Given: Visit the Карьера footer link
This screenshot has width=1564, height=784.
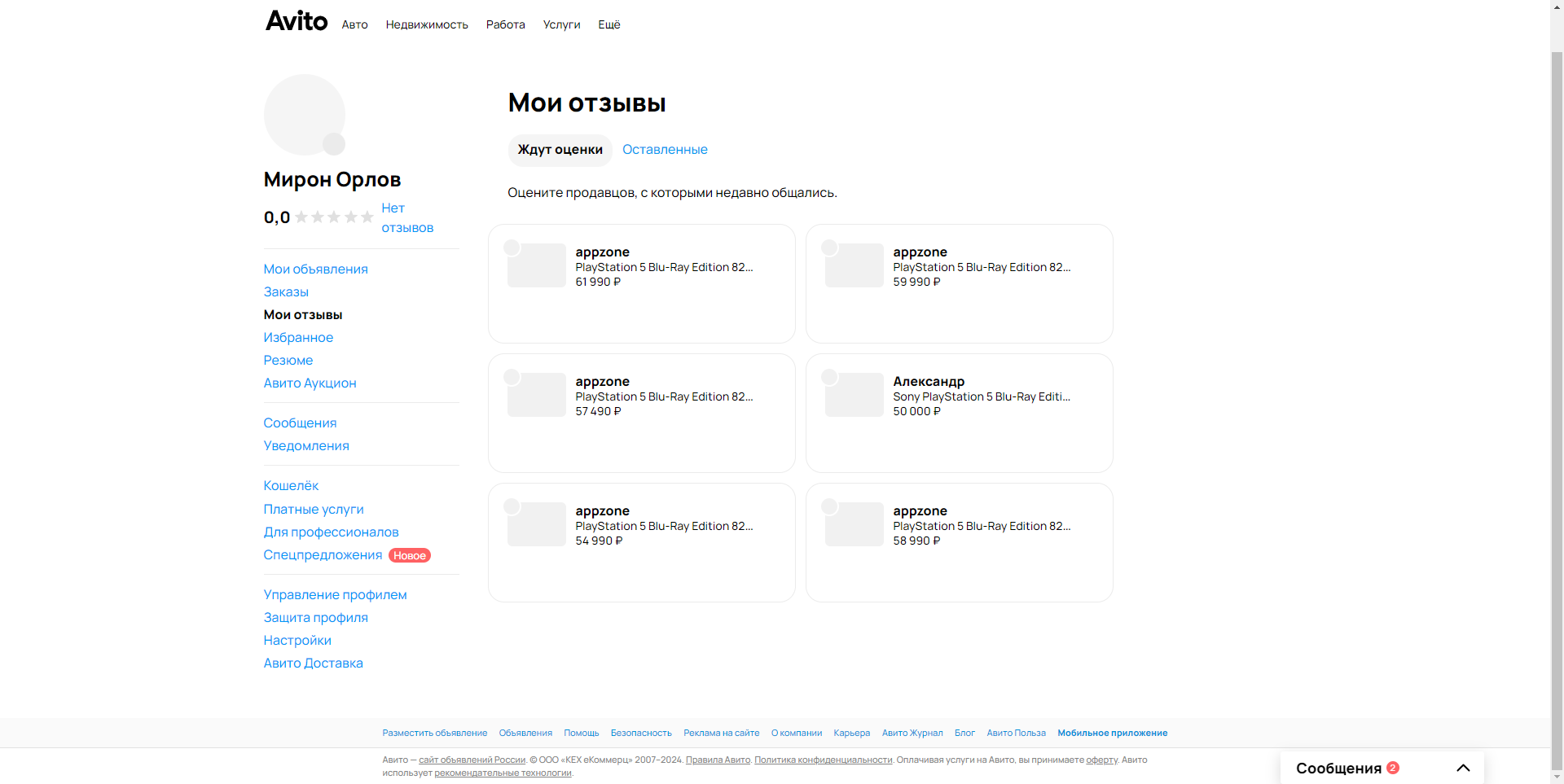Looking at the screenshot, I should point(852,734).
